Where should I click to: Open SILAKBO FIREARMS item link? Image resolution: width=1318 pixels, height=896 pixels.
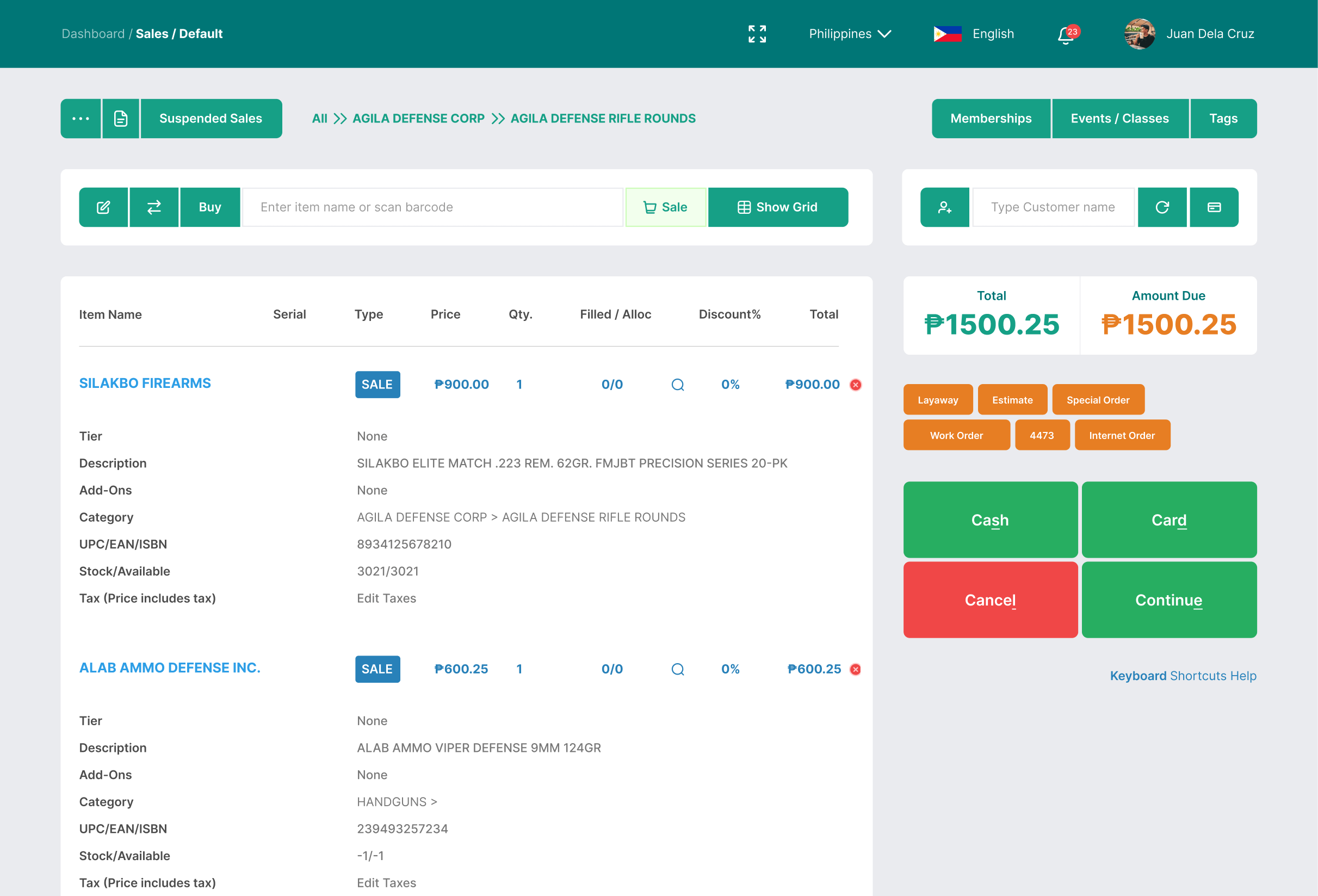[x=145, y=384]
